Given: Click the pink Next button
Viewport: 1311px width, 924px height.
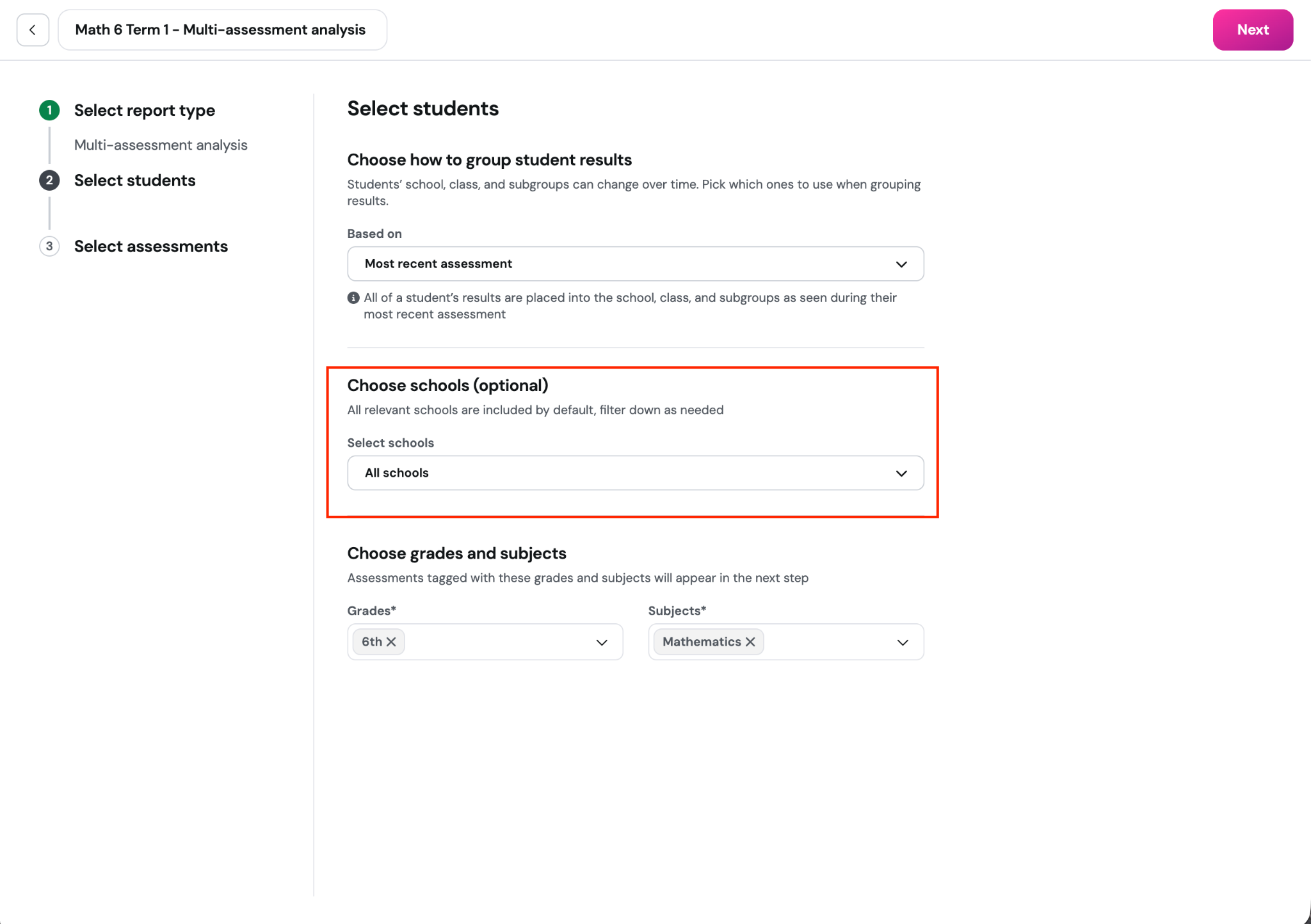Looking at the screenshot, I should pyautogui.click(x=1253, y=30).
